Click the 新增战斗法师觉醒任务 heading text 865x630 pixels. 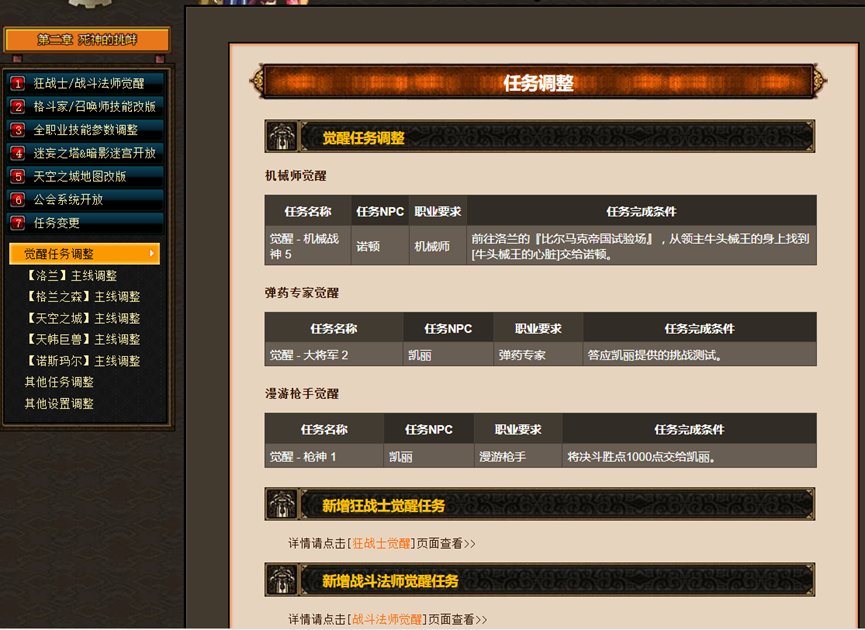pos(390,581)
